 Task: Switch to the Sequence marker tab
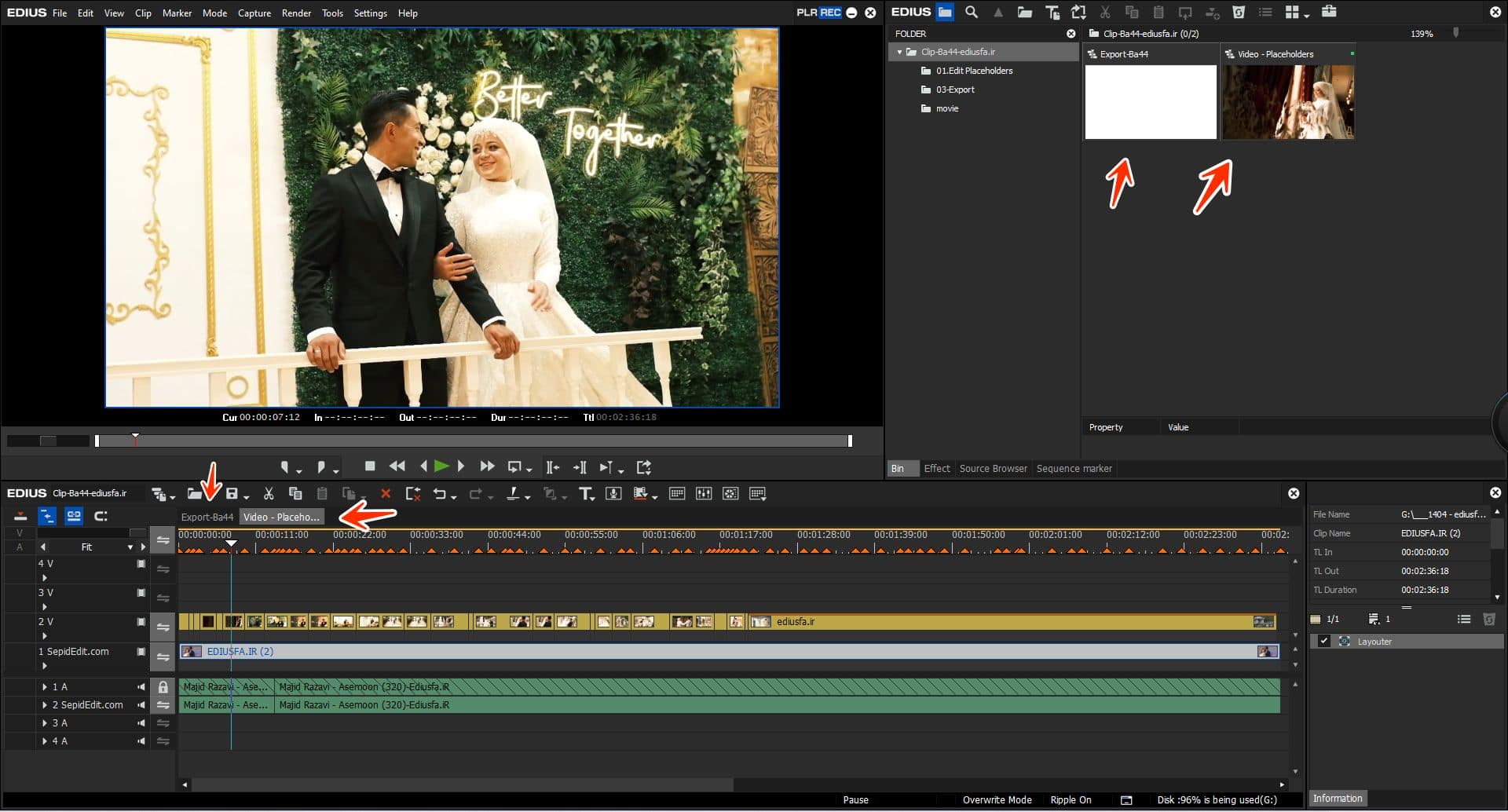pyautogui.click(x=1074, y=469)
